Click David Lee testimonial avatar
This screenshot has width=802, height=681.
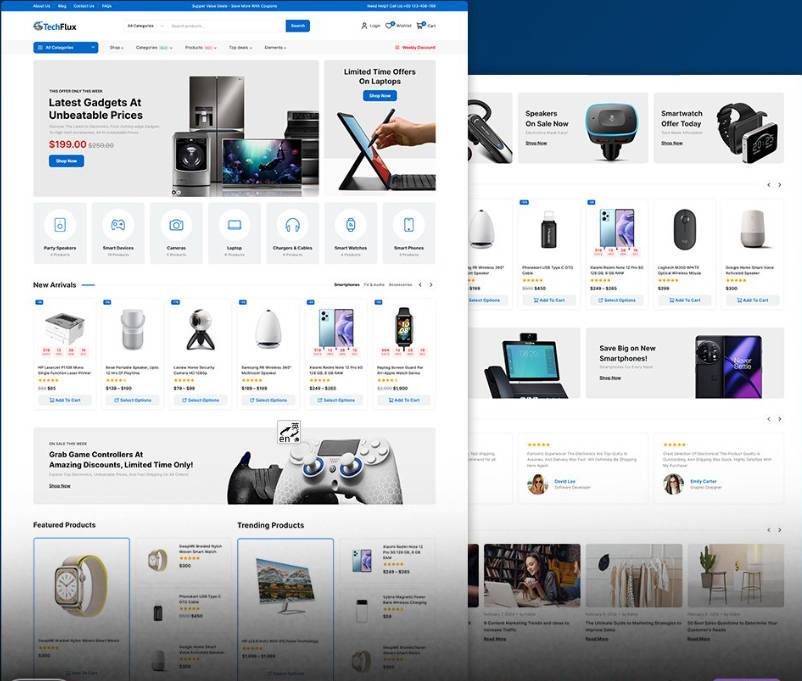tap(538, 484)
